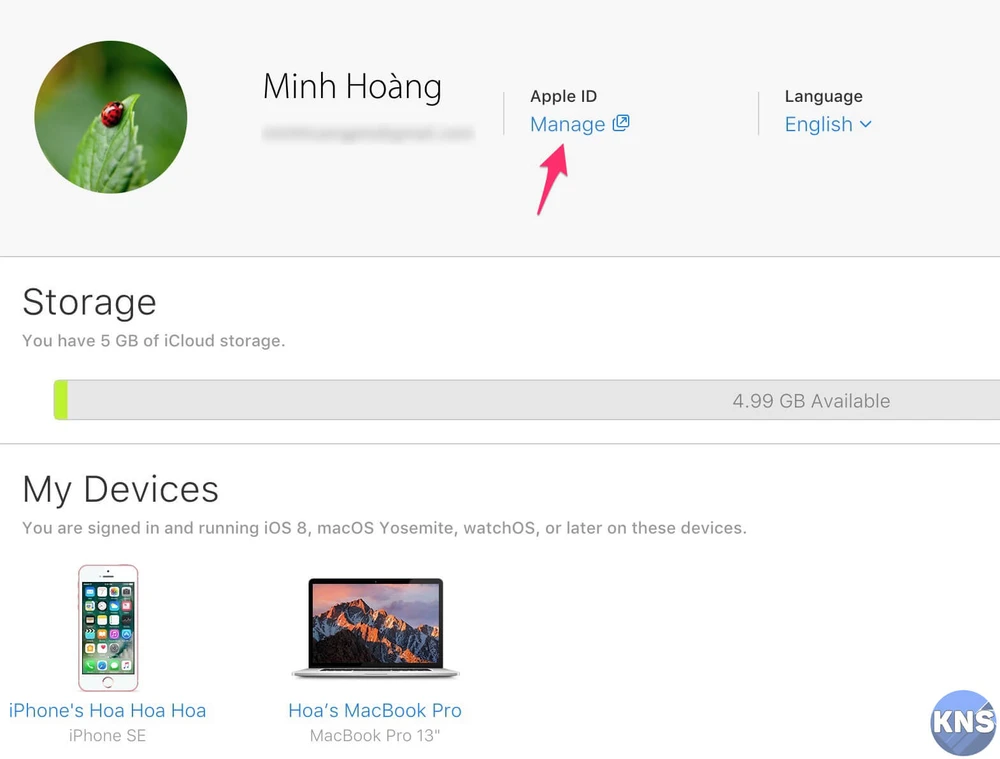Expand the English language dropdown
This screenshot has width=1000, height=759.
(828, 124)
